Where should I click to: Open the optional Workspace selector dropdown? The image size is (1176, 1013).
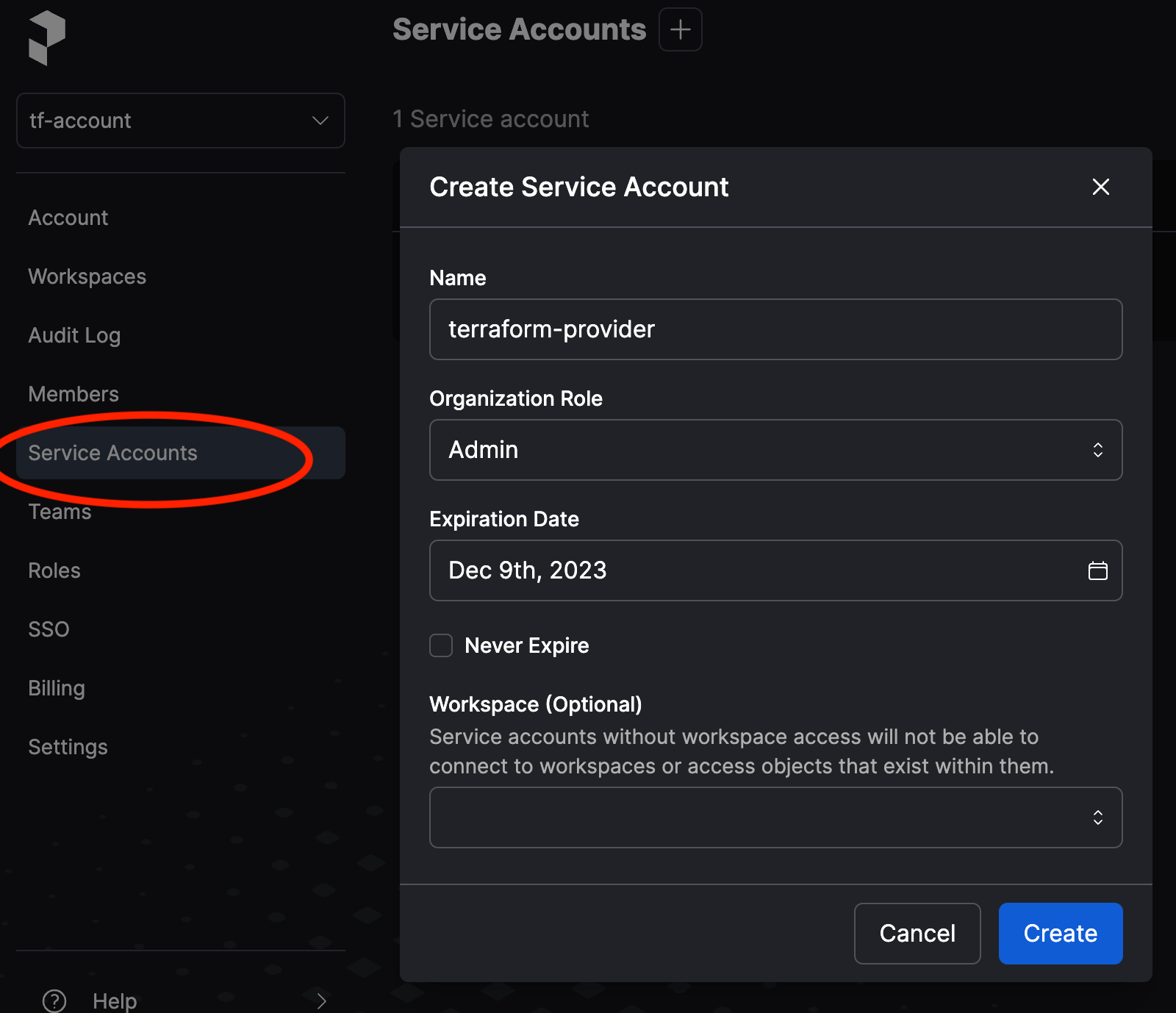(x=775, y=817)
